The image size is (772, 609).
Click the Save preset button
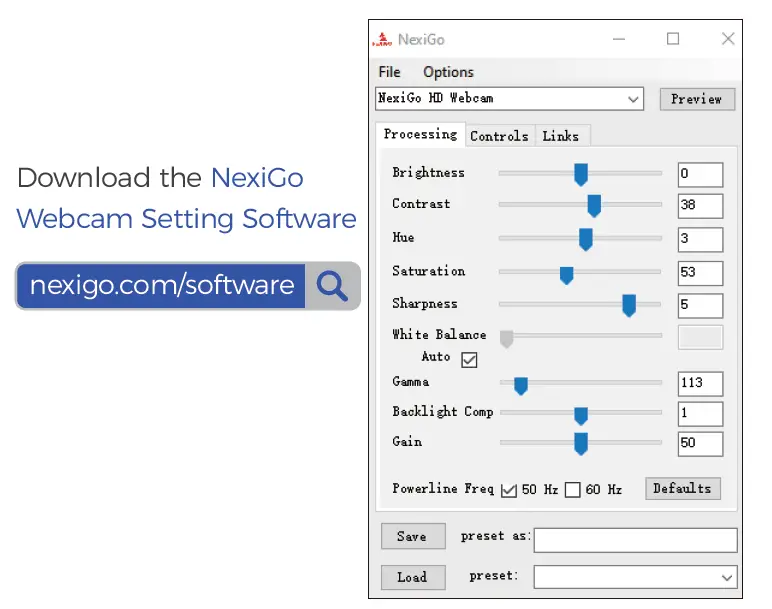click(x=413, y=537)
